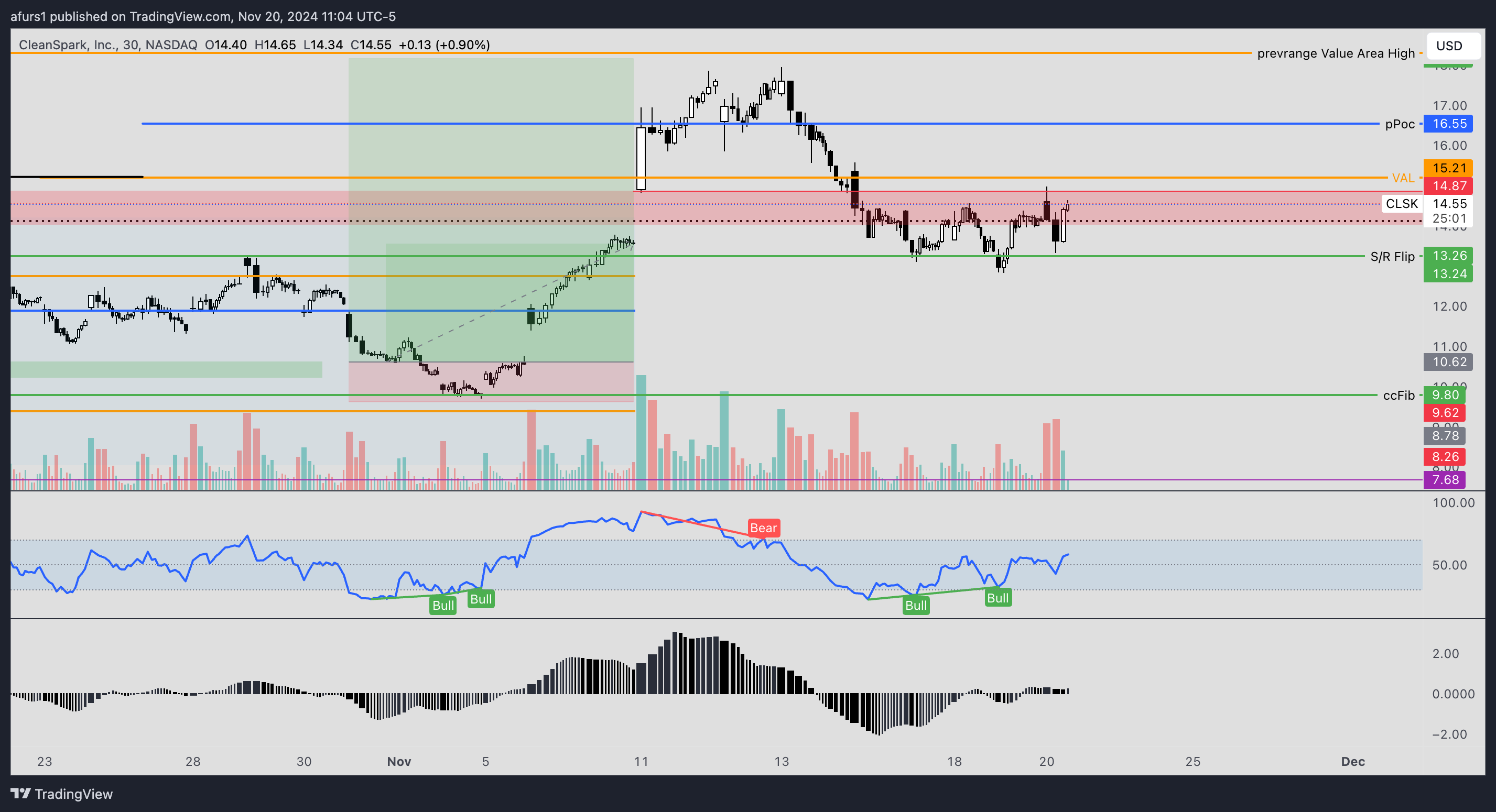This screenshot has height=812, width=1496.
Task: Select the 10.62 gray price tag
Action: [x=1448, y=361]
